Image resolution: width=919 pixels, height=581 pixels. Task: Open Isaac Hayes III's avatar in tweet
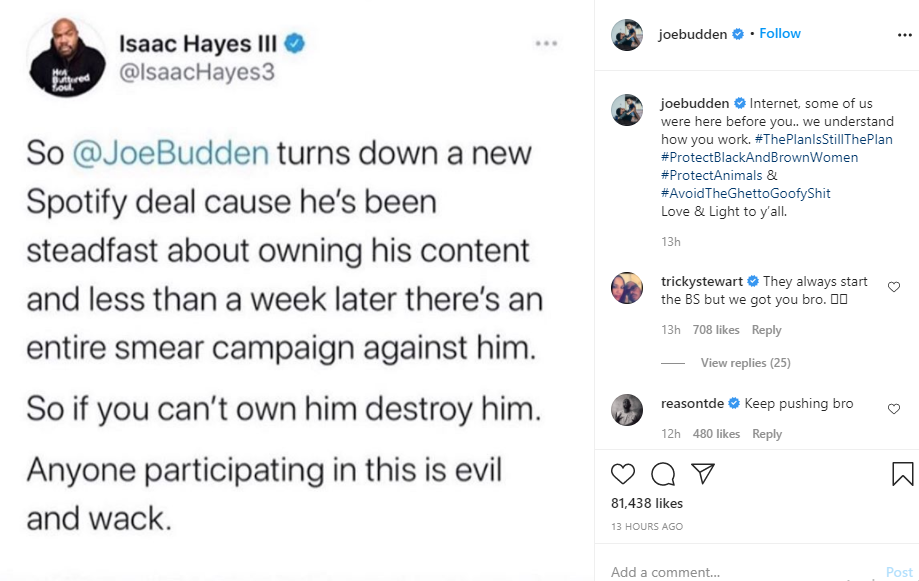click(67, 57)
